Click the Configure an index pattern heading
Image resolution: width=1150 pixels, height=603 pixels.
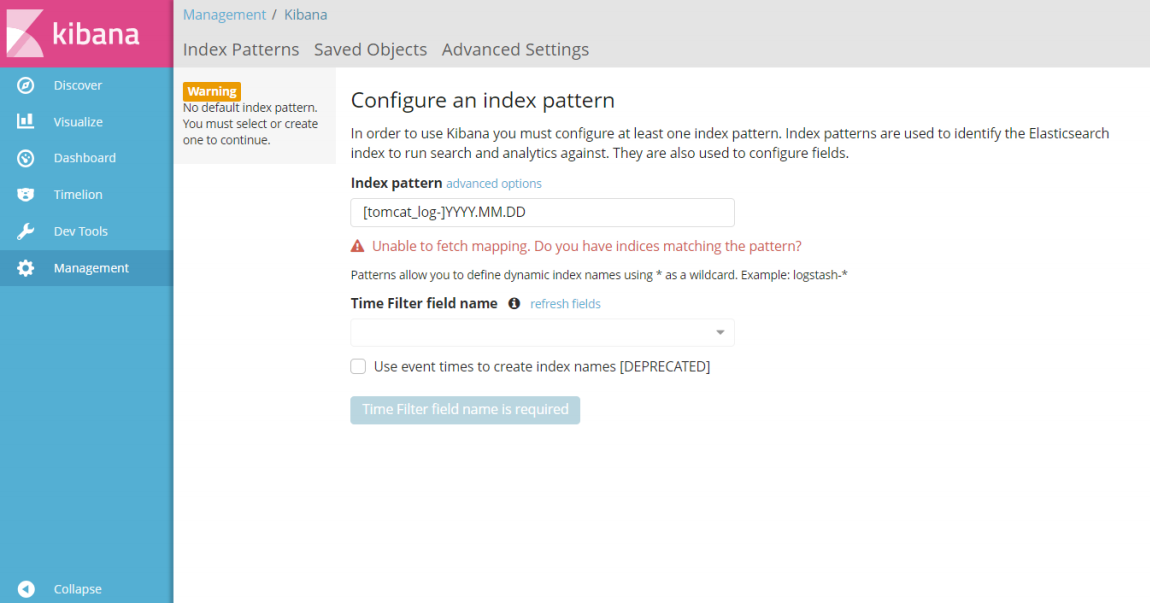[x=483, y=100]
